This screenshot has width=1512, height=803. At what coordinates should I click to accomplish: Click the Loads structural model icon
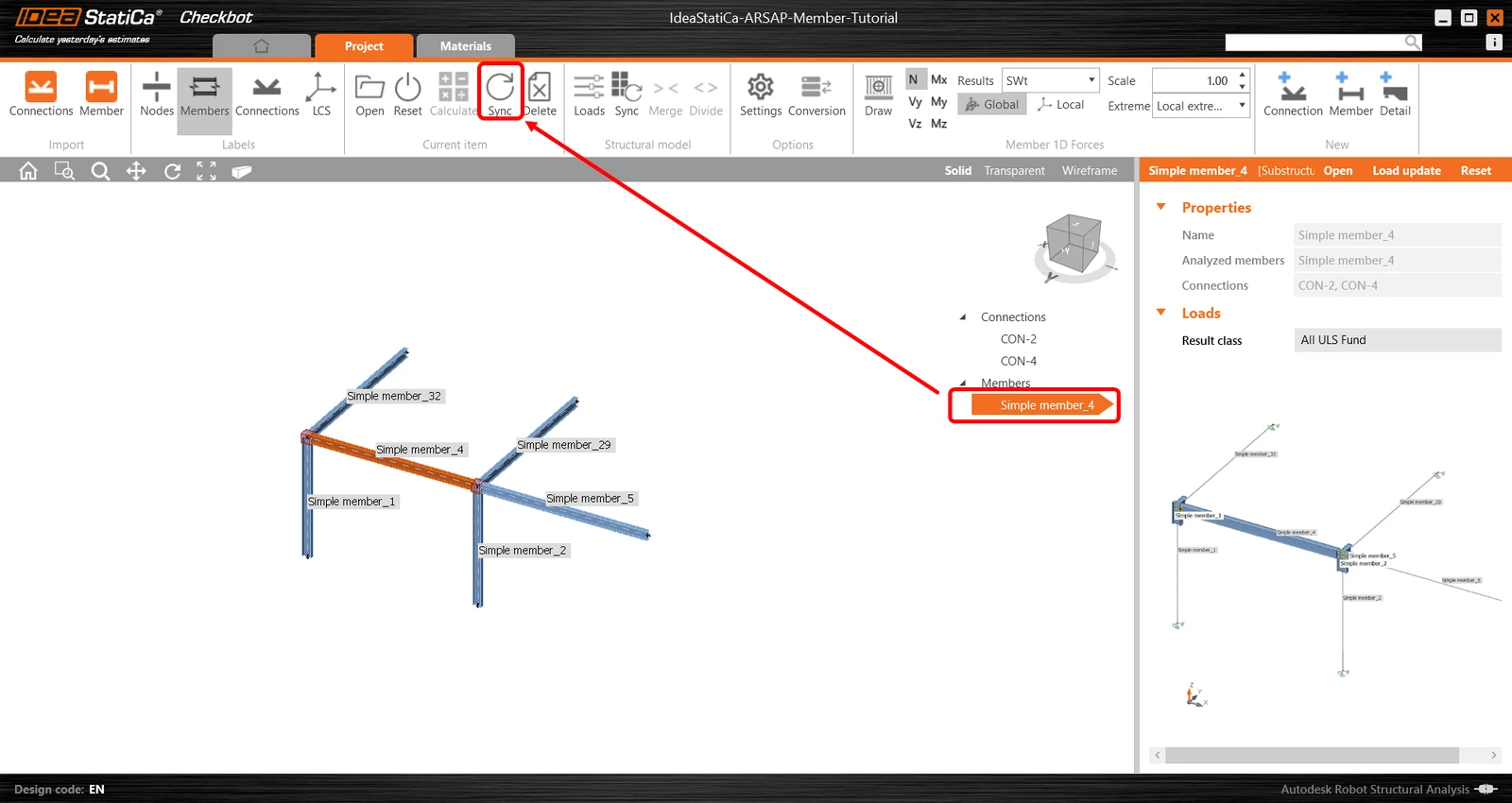click(x=589, y=94)
